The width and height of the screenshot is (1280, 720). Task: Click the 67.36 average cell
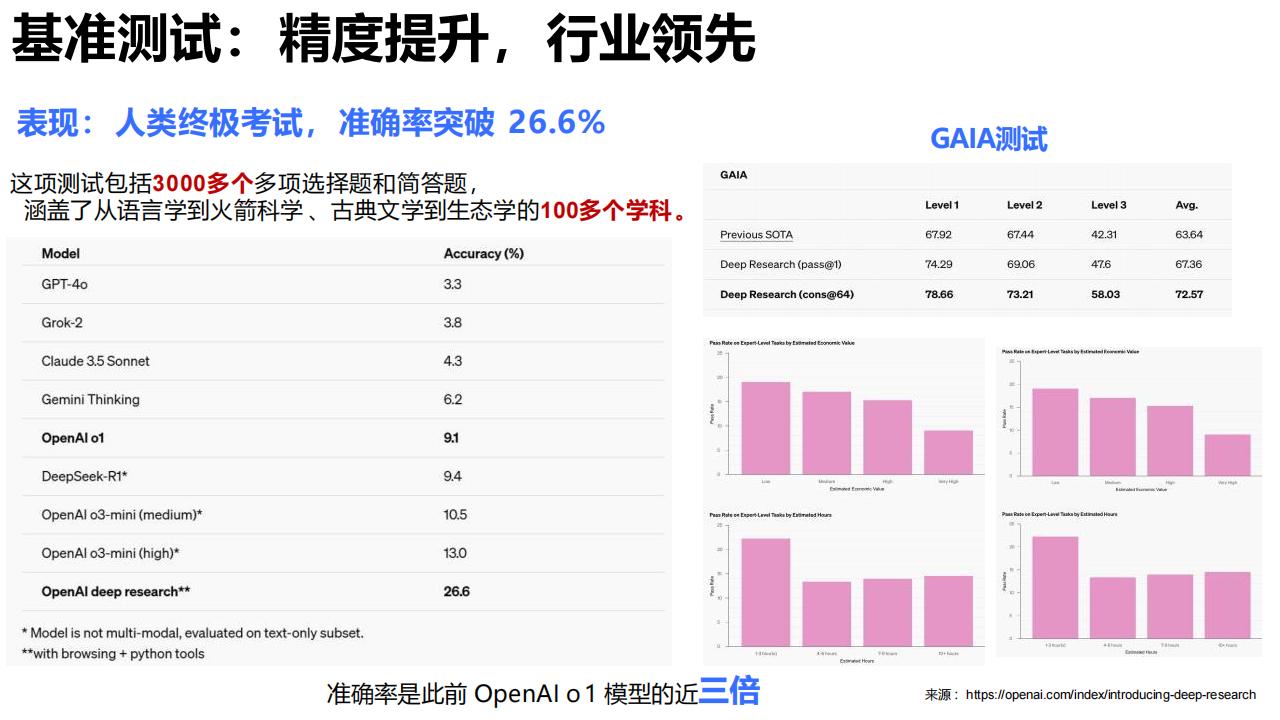(x=1189, y=265)
